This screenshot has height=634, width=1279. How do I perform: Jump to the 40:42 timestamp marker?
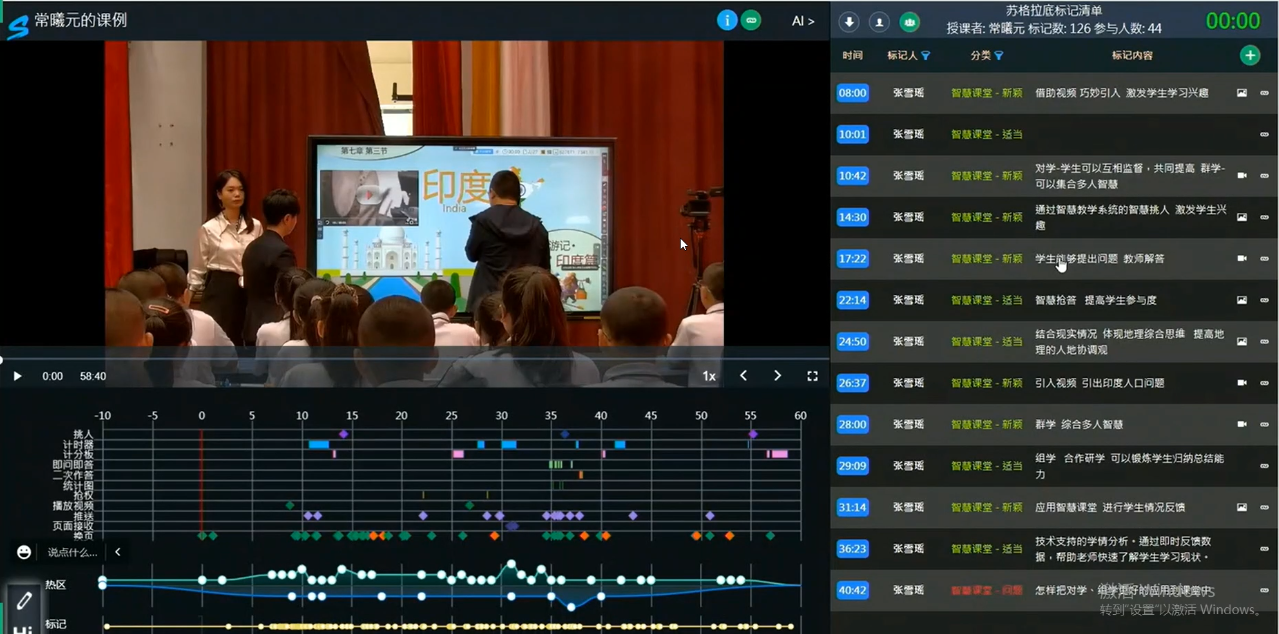(x=852, y=590)
